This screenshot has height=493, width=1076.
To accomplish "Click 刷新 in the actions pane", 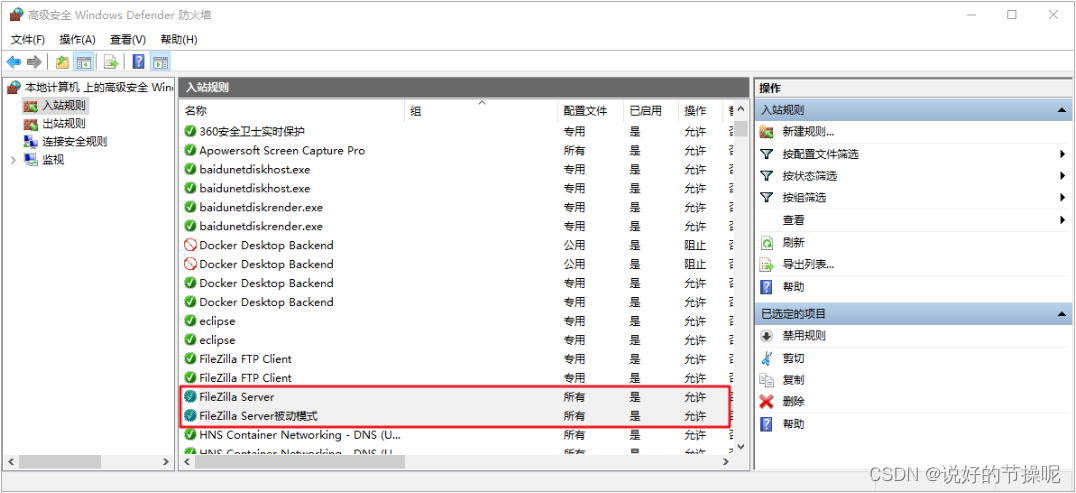I will tap(793, 242).
